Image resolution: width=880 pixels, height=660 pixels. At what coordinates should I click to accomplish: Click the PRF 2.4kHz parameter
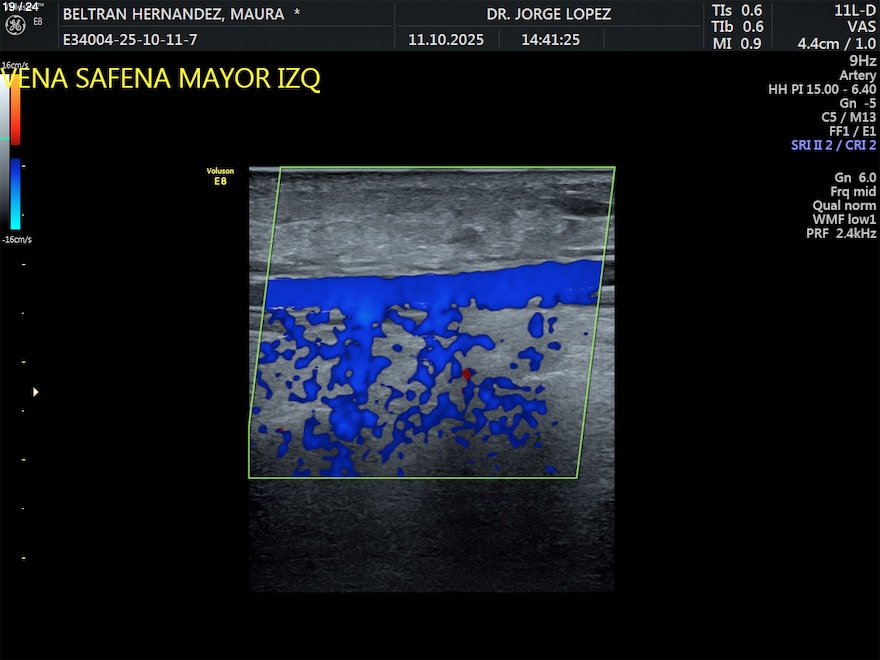click(841, 233)
